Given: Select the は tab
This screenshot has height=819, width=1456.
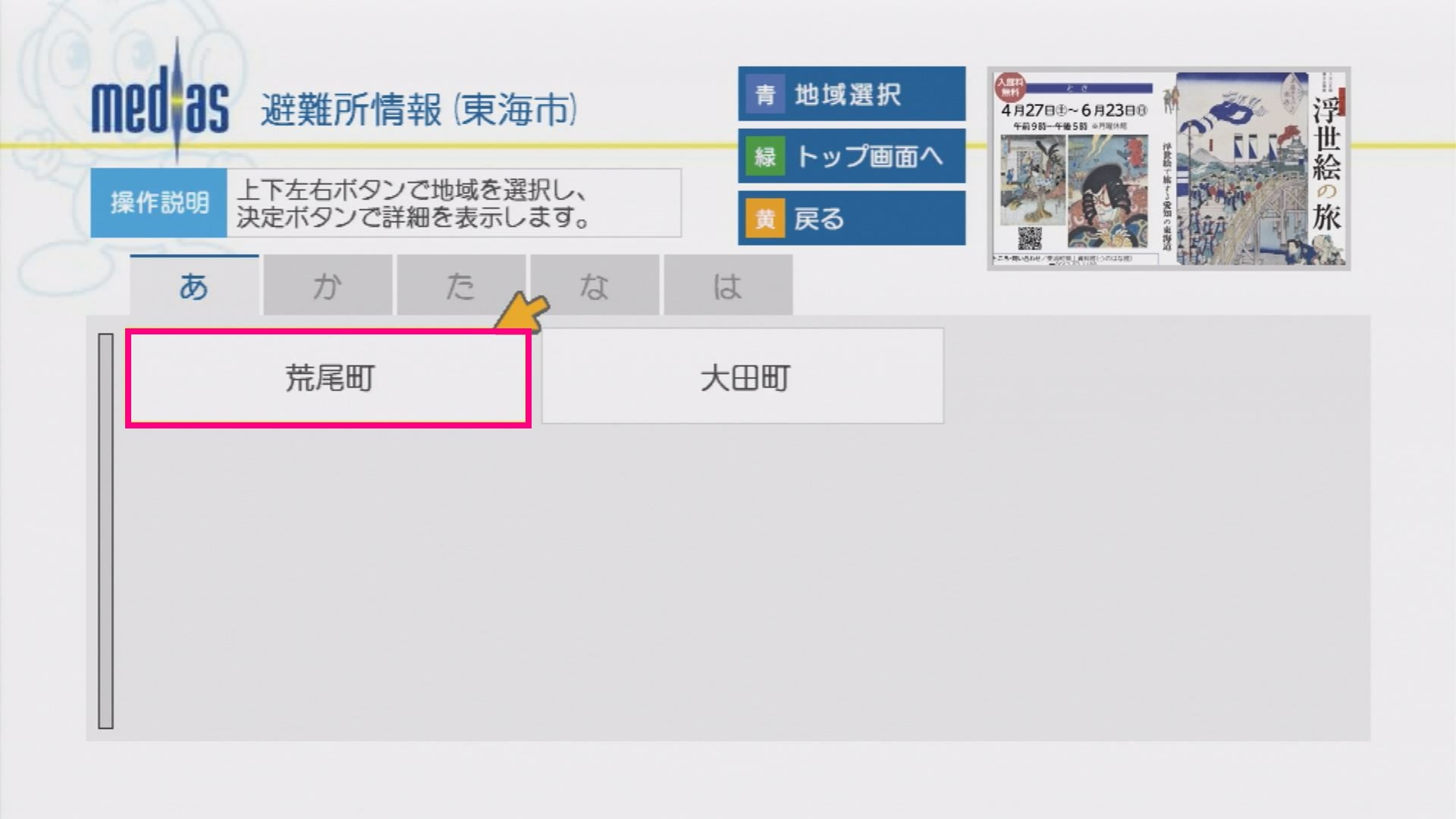Looking at the screenshot, I should (x=728, y=285).
